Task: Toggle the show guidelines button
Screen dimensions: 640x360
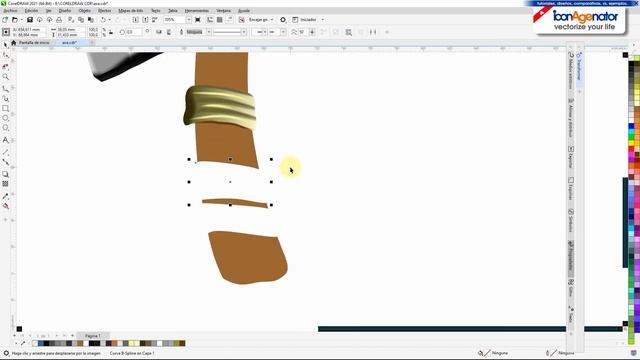Action: pos(229,20)
